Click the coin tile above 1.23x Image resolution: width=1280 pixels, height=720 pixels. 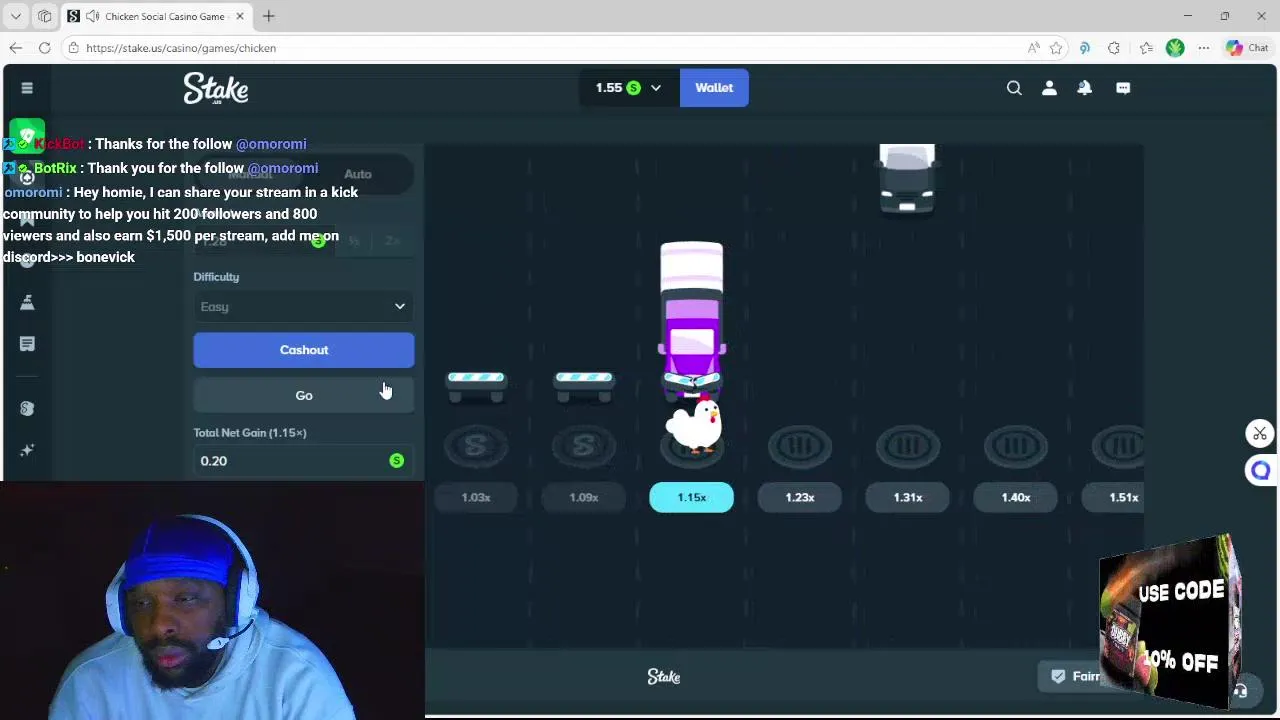(x=800, y=446)
